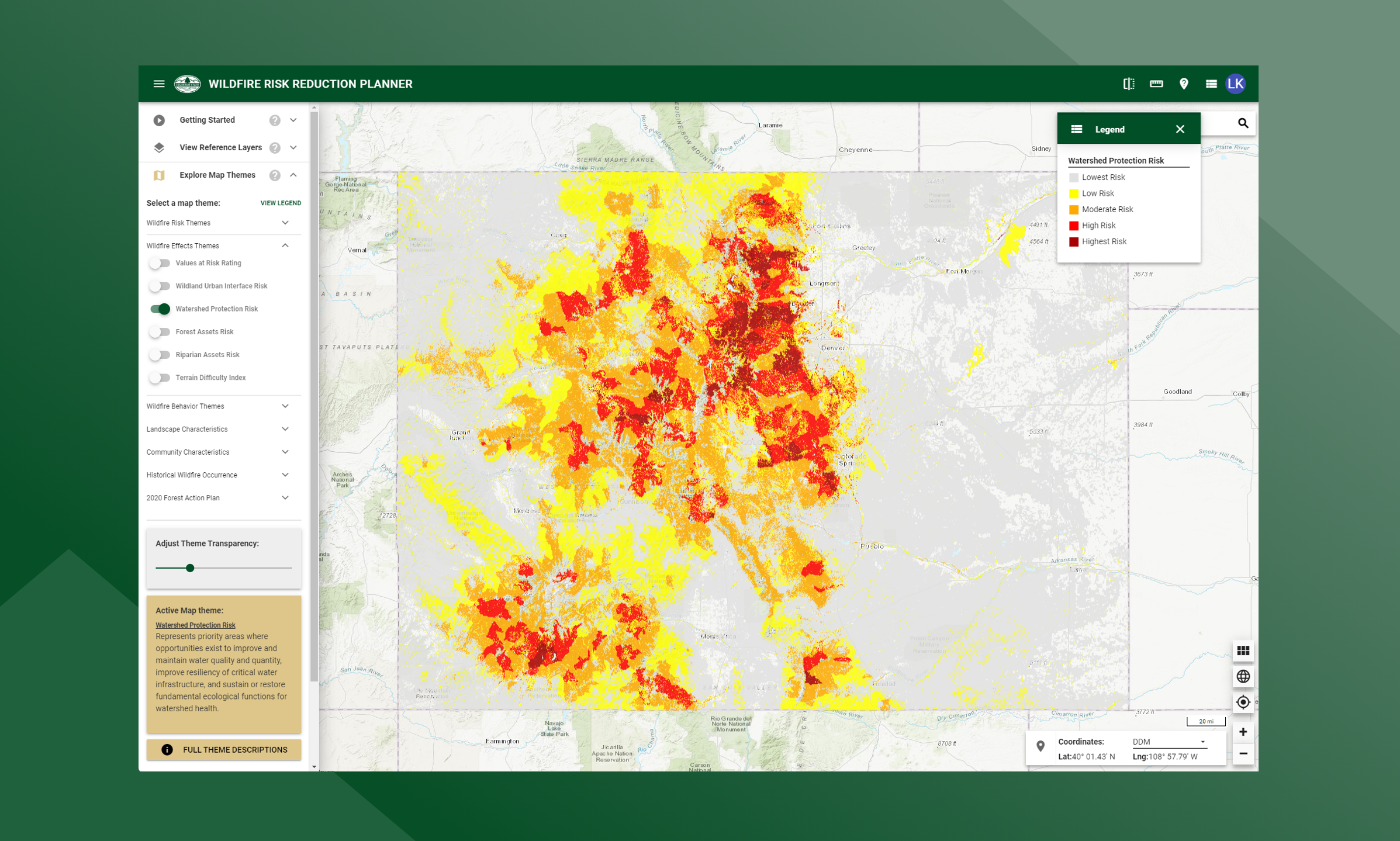Close the Legend panel

pyautogui.click(x=1180, y=129)
